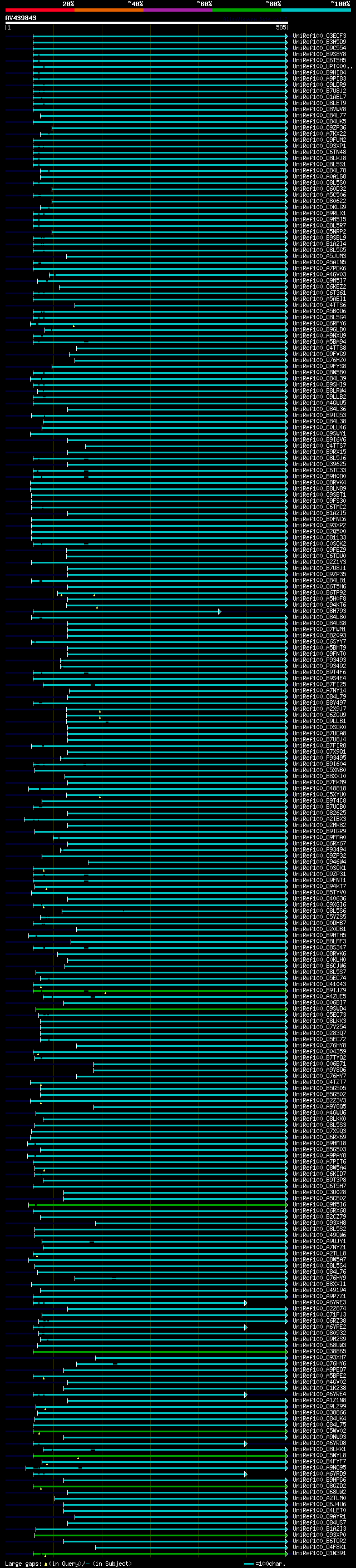Select UniRef100_Q1W391 label

coord(319,1553)
